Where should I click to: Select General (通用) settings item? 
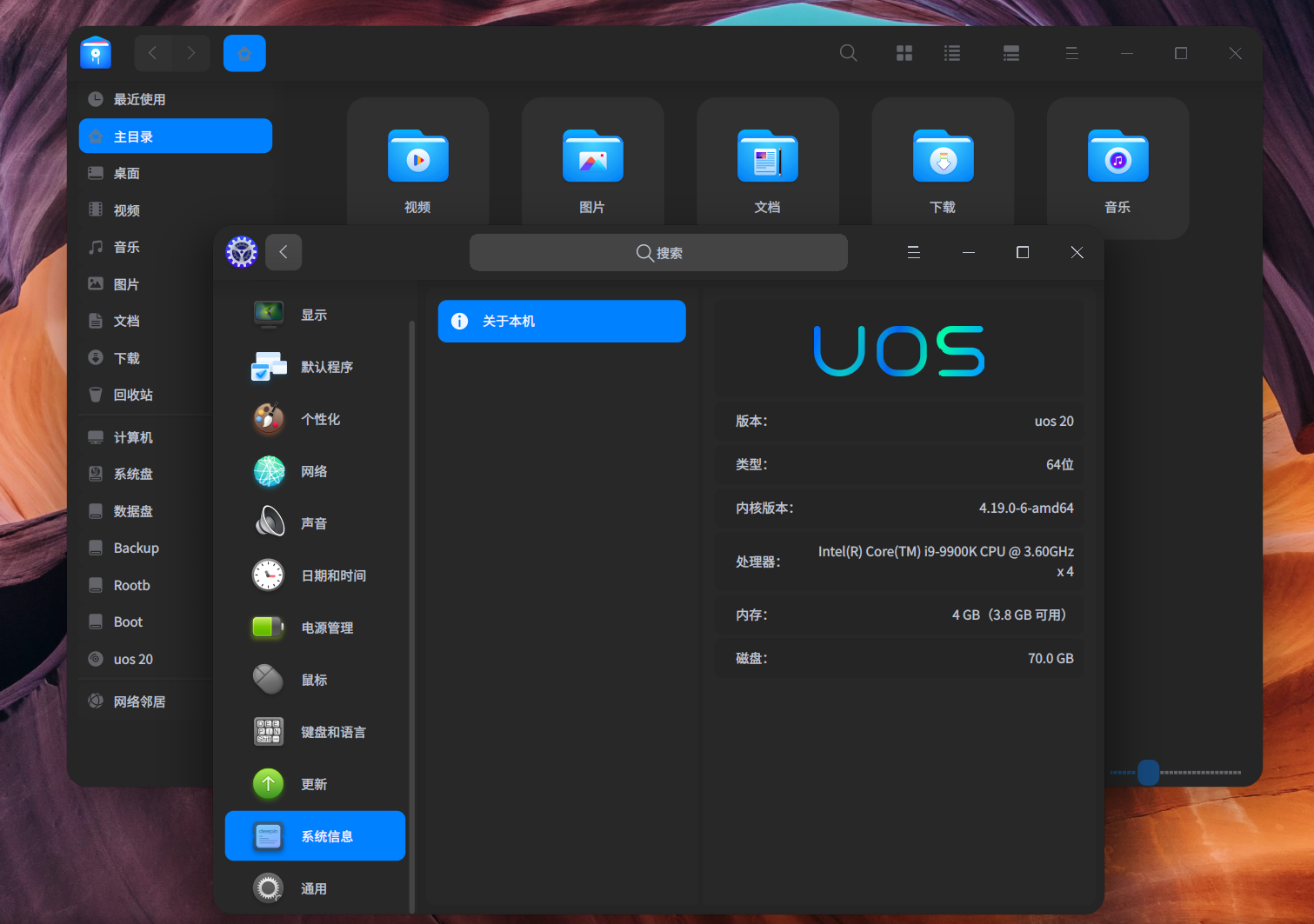coord(315,888)
